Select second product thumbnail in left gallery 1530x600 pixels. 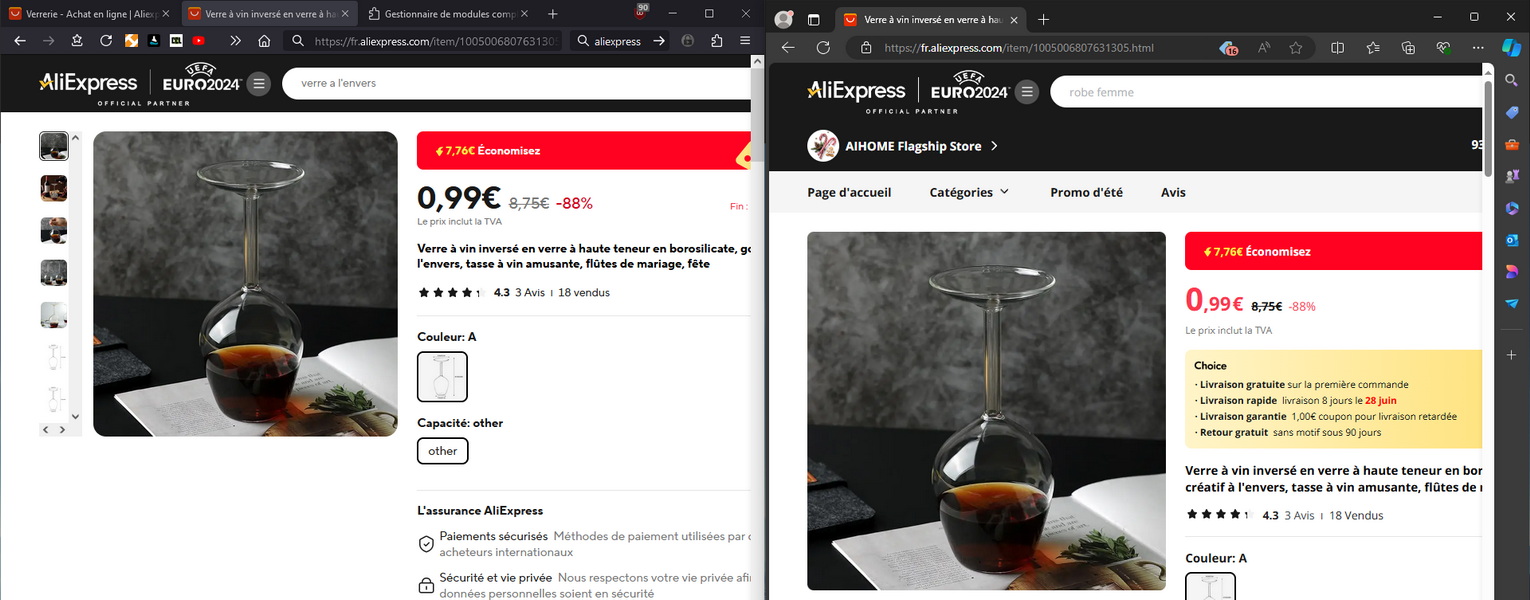click(54, 188)
